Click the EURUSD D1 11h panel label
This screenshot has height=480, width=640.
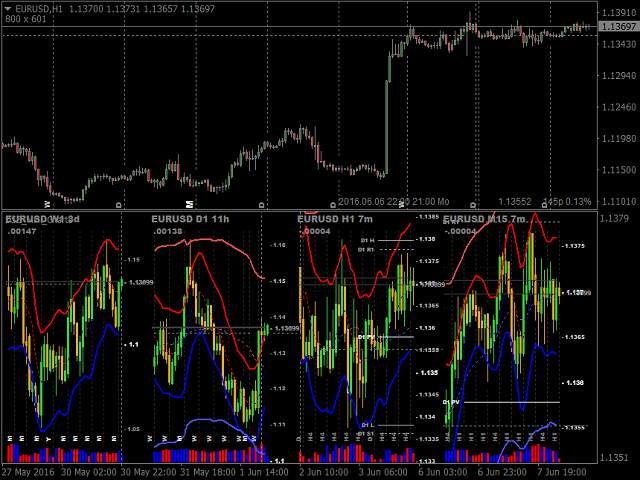point(190,219)
